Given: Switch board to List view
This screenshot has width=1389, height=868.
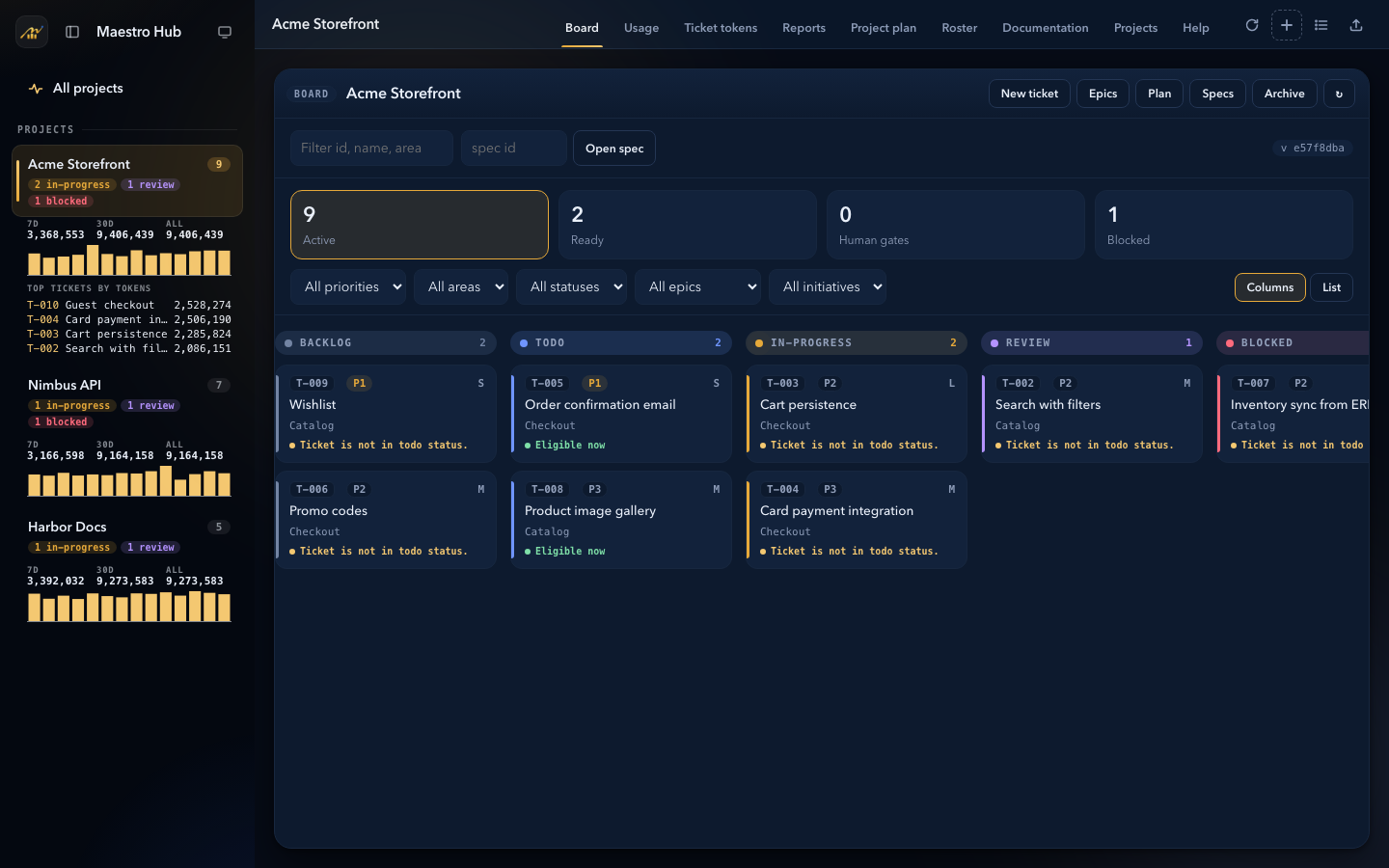Looking at the screenshot, I should 1331,287.
